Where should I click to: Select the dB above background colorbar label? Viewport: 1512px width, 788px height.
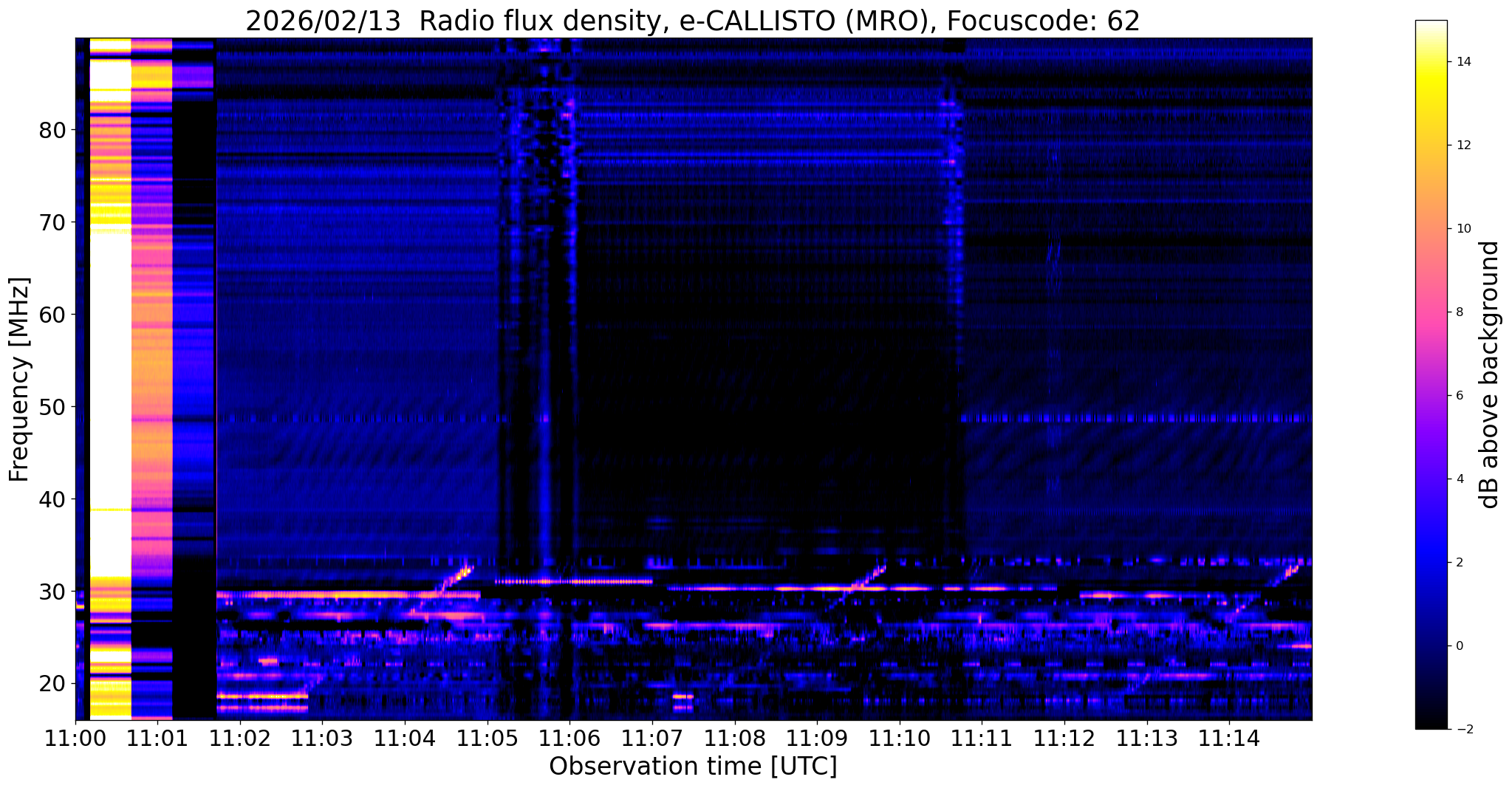click(1490, 374)
